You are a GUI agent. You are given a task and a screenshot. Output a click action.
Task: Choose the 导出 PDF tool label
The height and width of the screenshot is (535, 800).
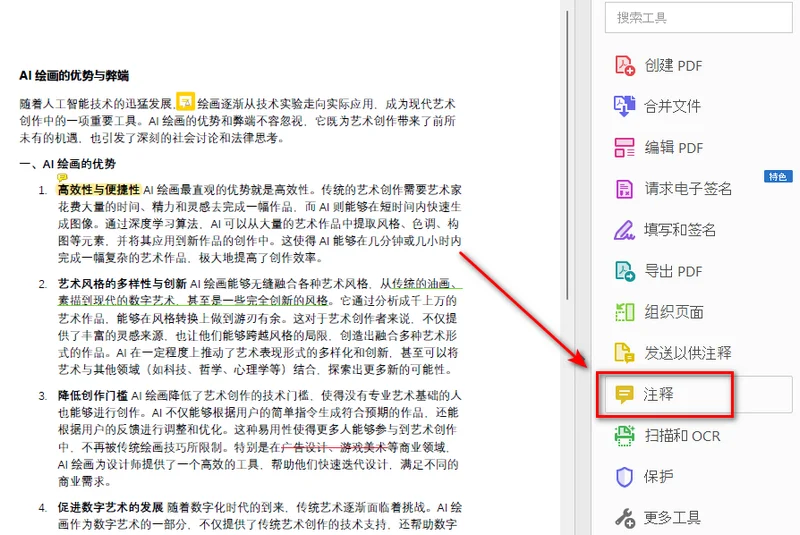pos(673,271)
